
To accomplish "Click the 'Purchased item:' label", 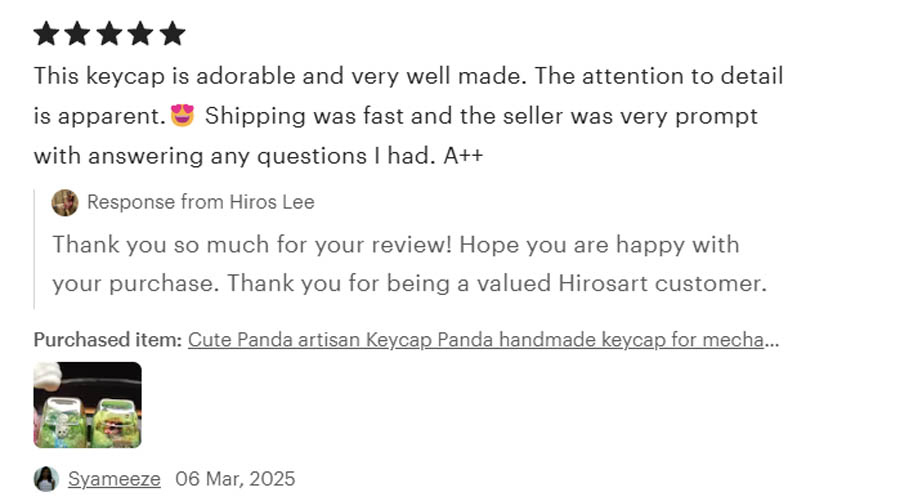I will point(108,340).
